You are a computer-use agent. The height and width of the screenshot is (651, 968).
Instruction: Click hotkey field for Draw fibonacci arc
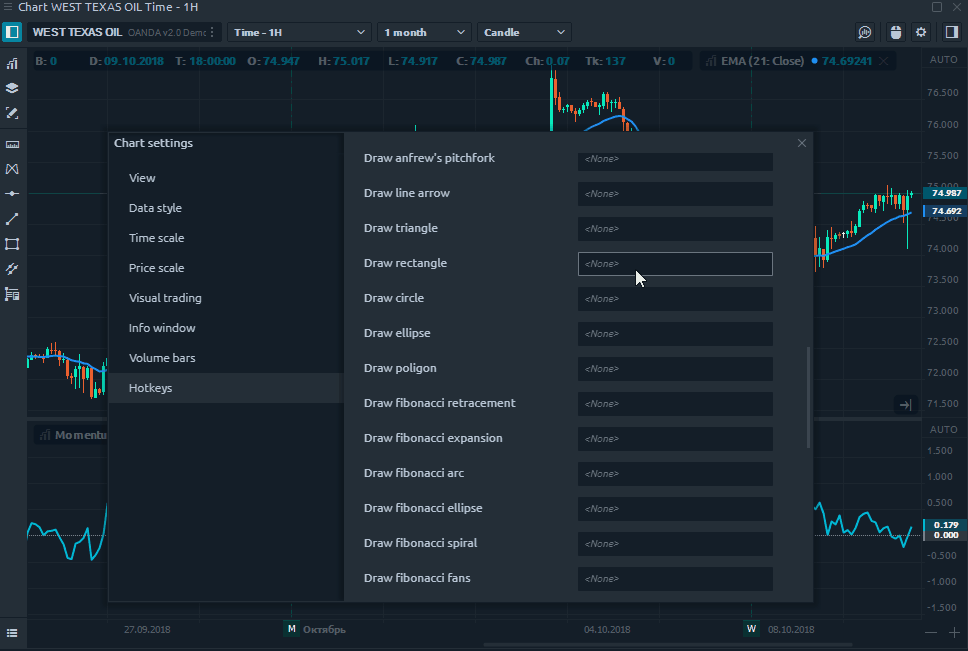(675, 474)
